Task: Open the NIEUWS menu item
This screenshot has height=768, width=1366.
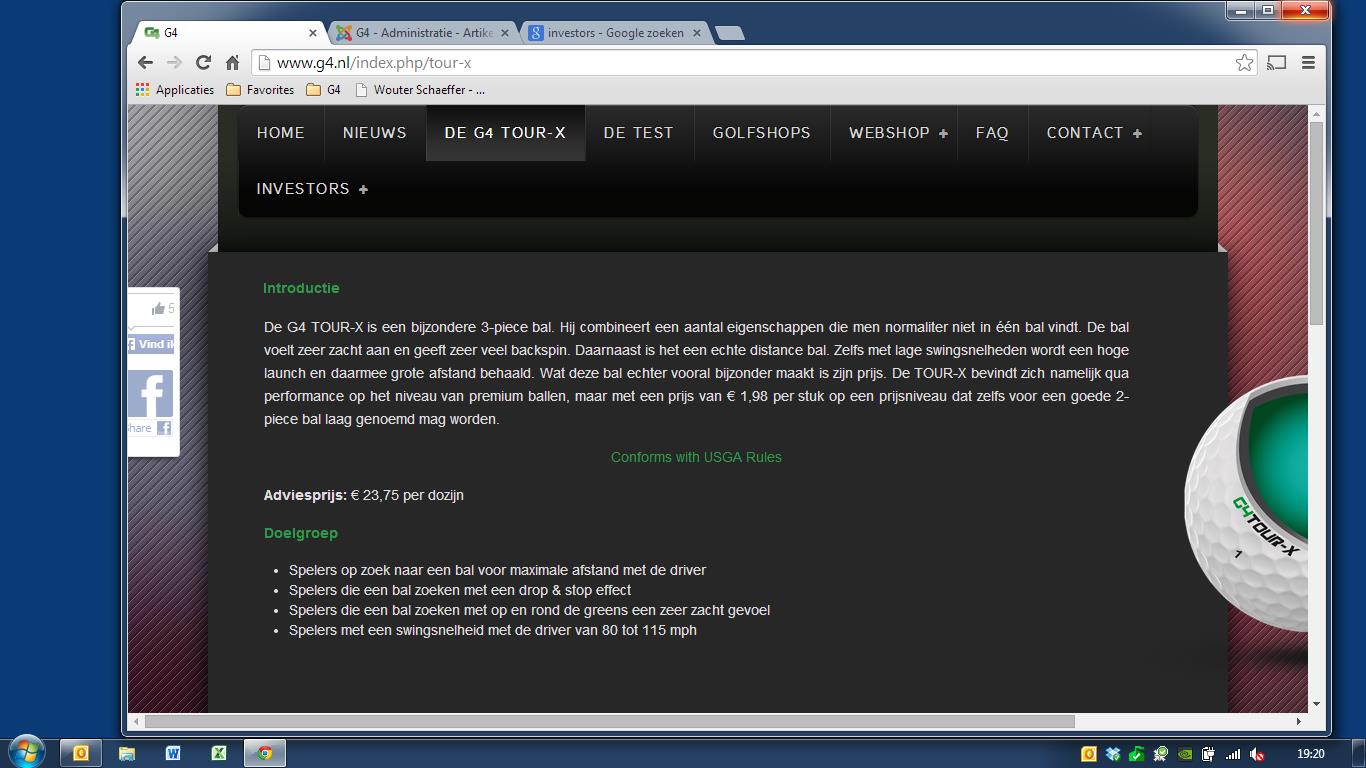Action: pos(375,132)
